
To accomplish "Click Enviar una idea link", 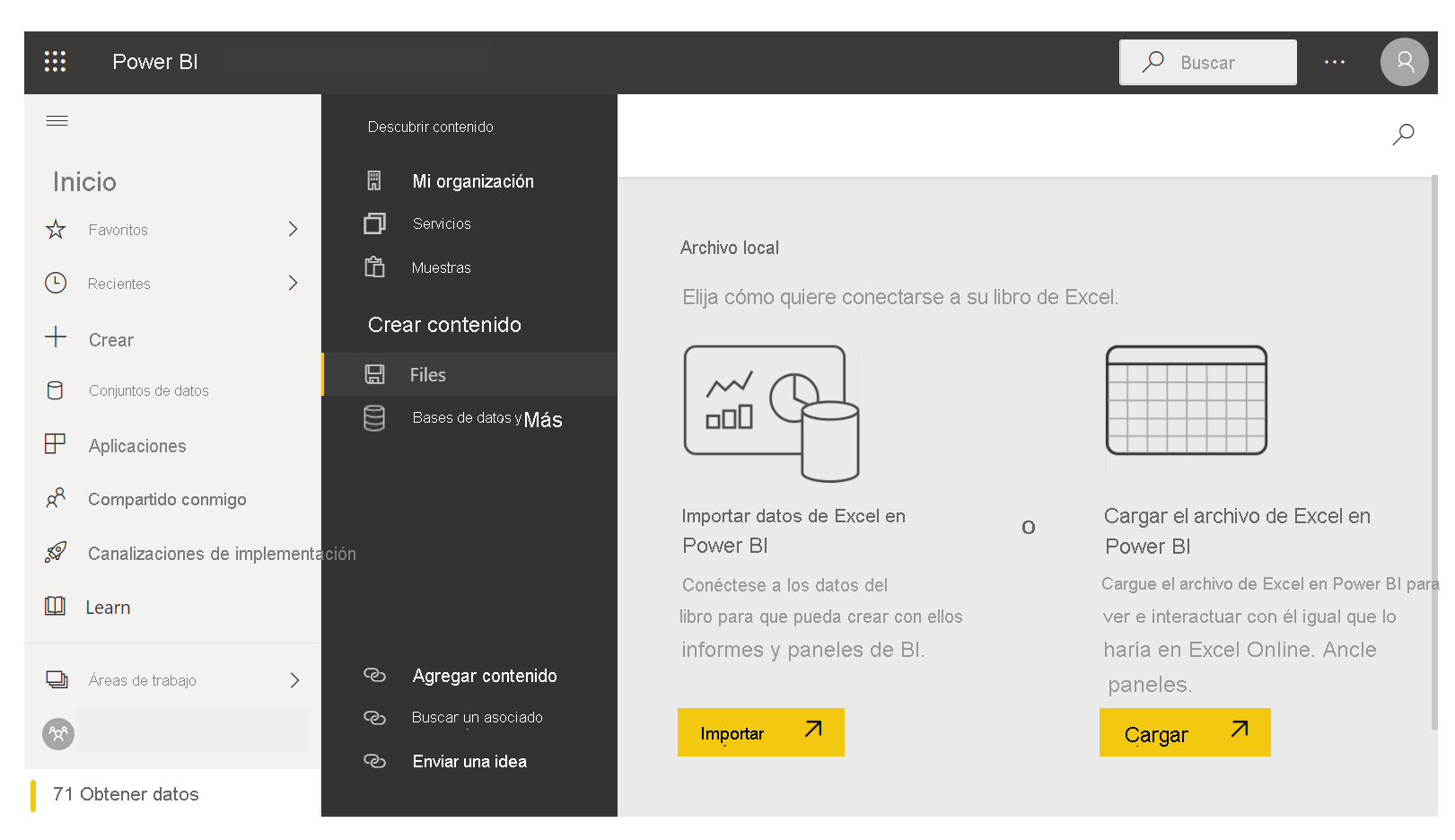I will click(x=469, y=761).
